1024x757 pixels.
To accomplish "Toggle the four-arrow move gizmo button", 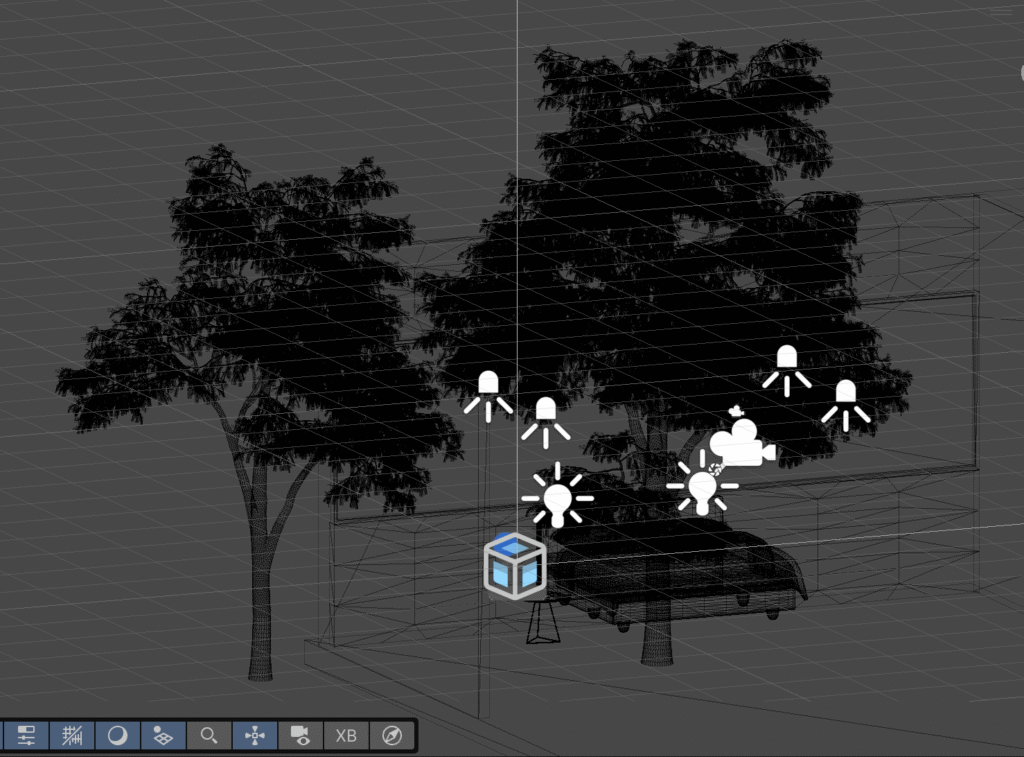I will pos(255,736).
